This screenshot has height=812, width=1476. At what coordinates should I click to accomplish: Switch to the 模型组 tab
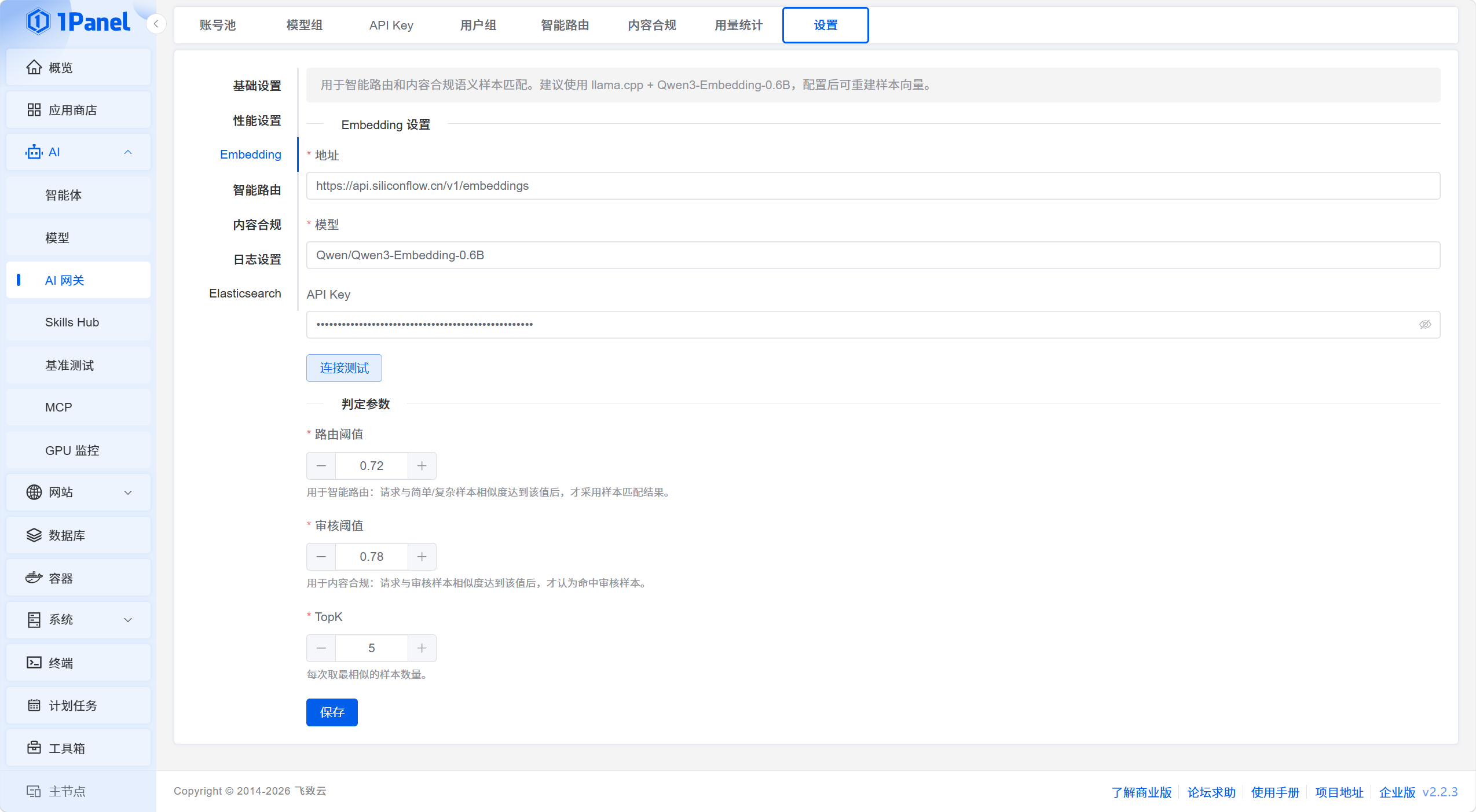[x=305, y=25]
